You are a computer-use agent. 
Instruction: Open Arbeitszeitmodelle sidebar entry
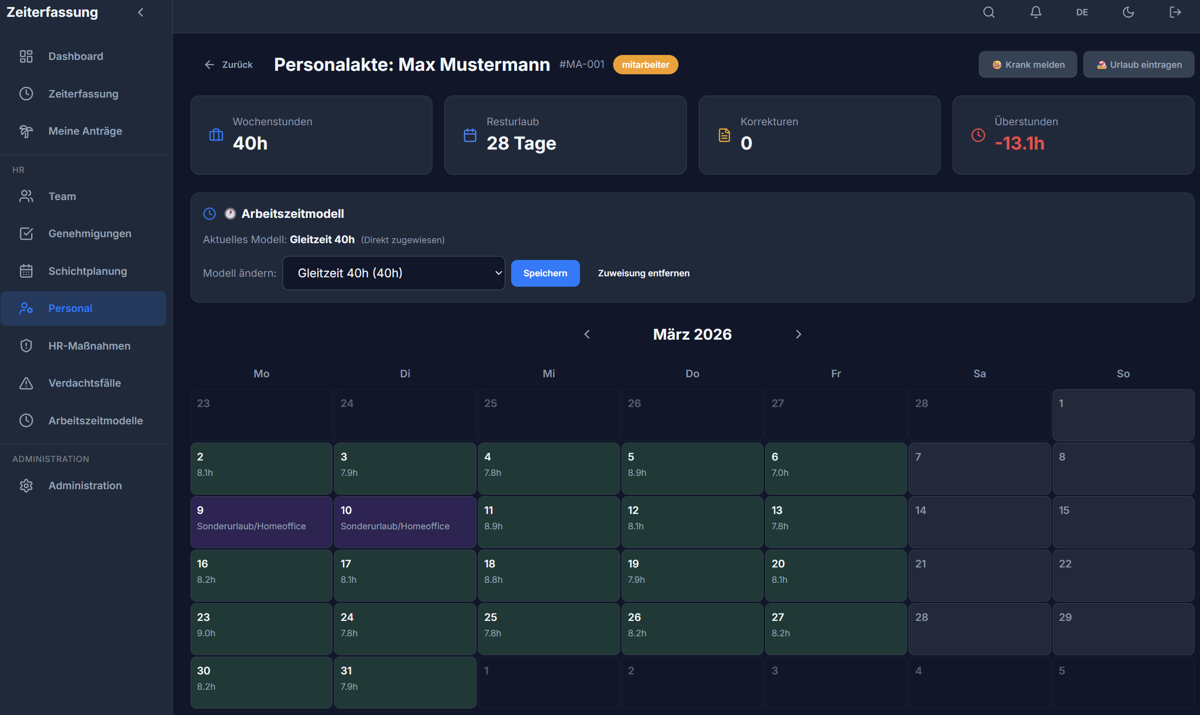(84, 421)
